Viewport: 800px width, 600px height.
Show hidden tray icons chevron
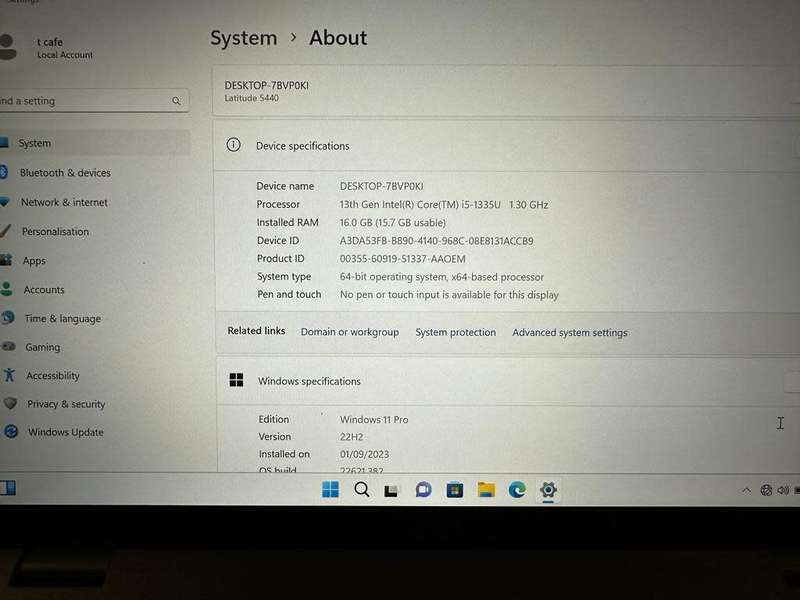coord(746,490)
